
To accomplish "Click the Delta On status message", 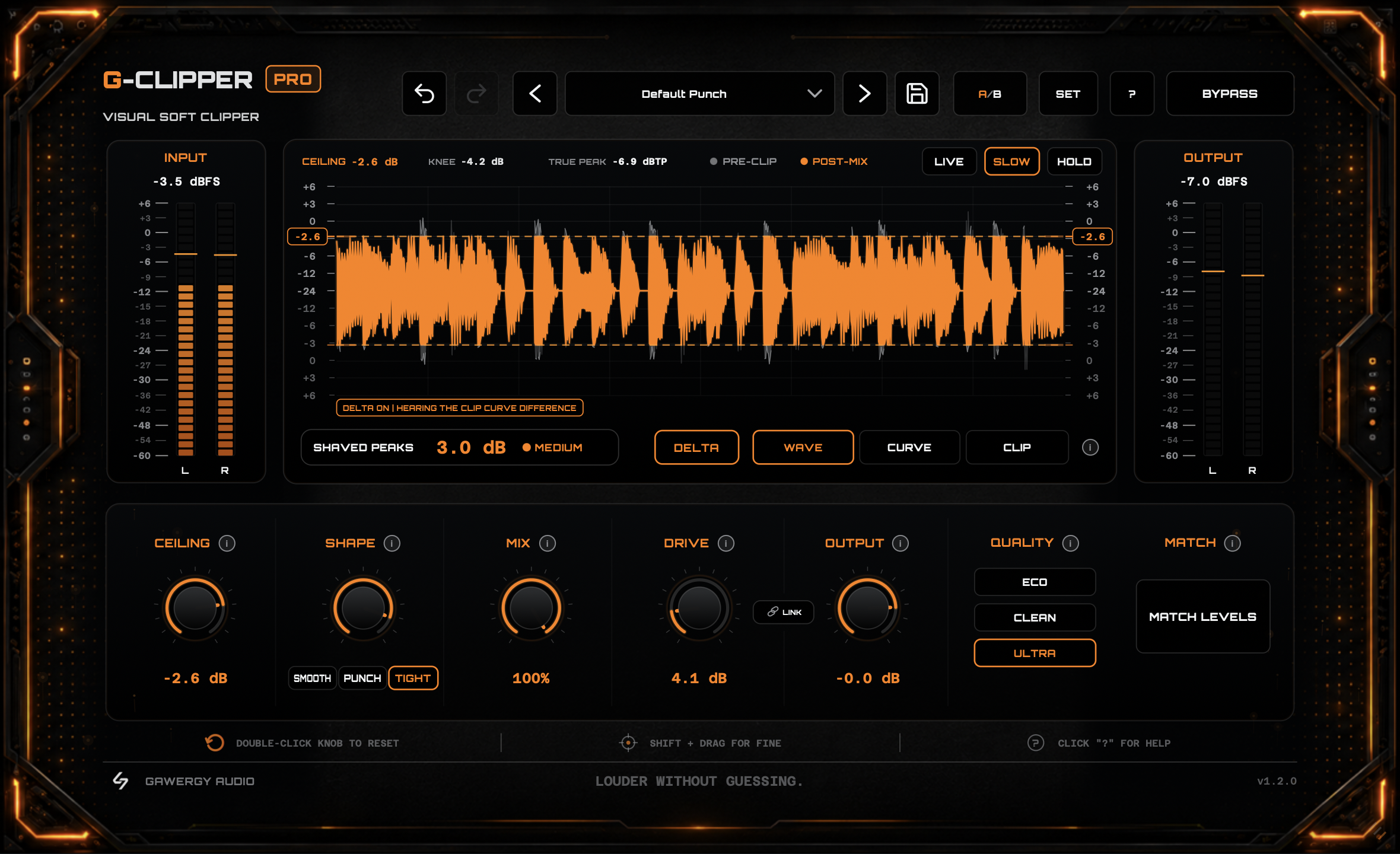I will tap(460, 408).
